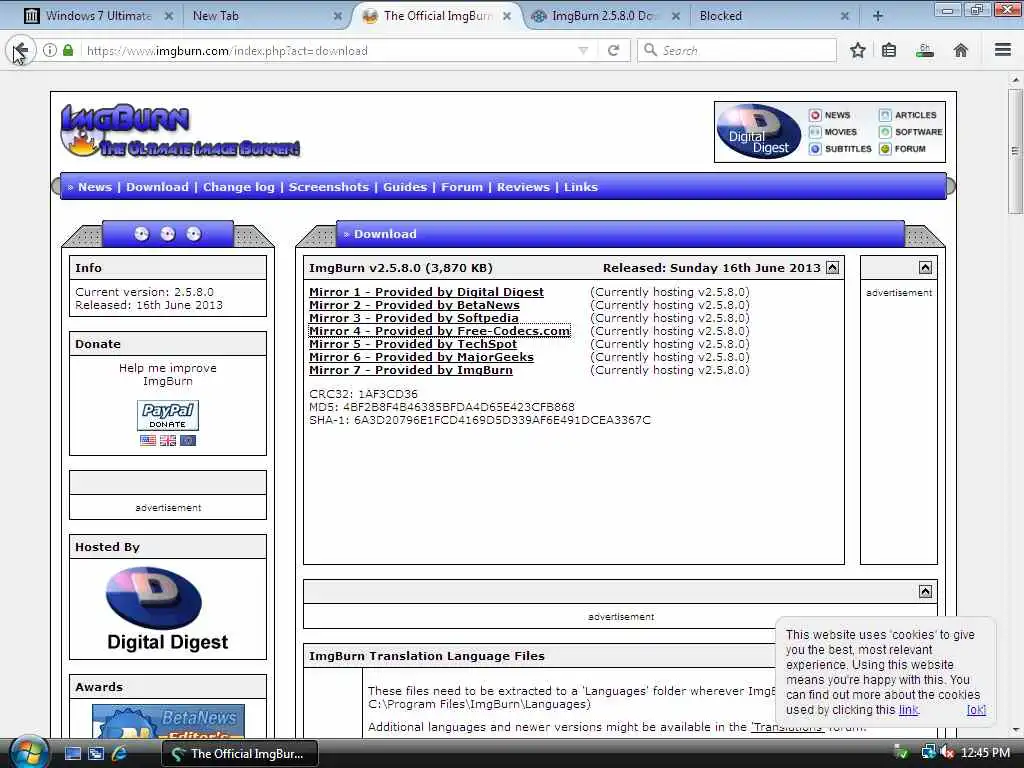Image resolution: width=1024 pixels, height=768 pixels.
Task: Open the downloads arrow icon
Action: click(925, 50)
